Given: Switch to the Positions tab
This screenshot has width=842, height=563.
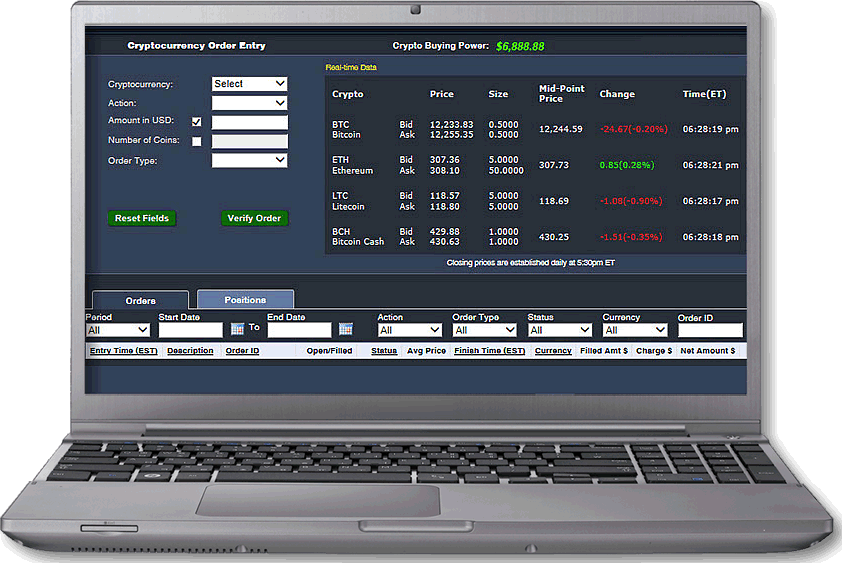Looking at the screenshot, I should [245, 299].
